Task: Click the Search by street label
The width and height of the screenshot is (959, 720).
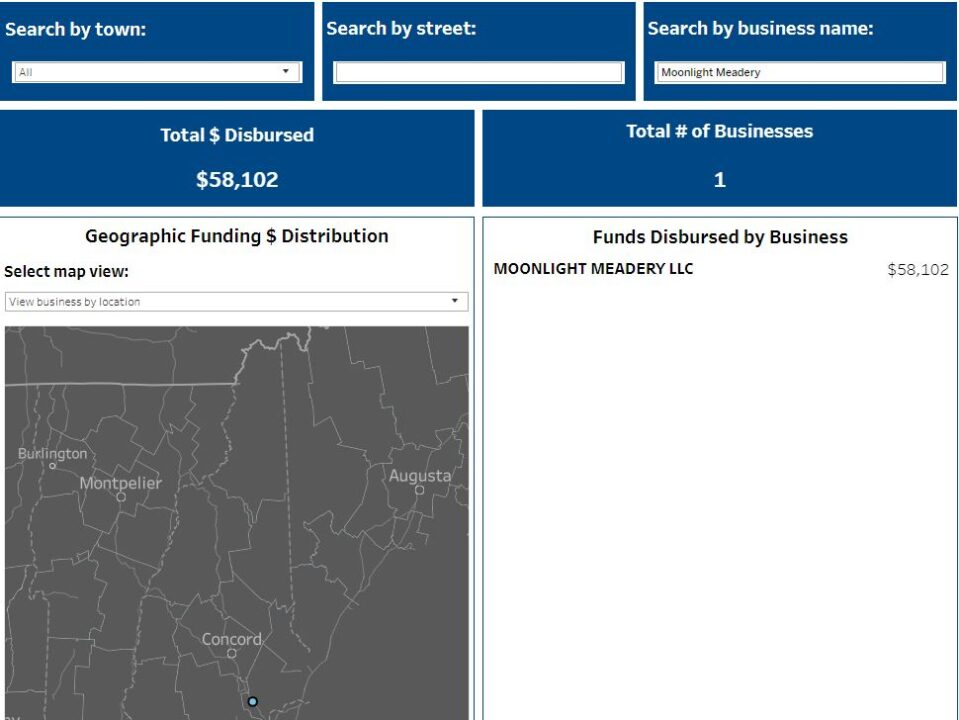Action: point(401,29)
